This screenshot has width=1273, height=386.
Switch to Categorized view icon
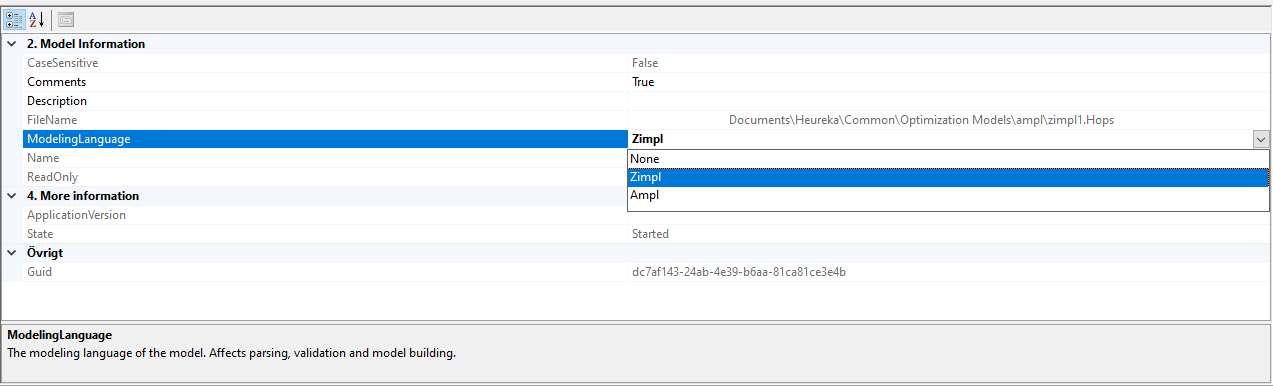15,19
